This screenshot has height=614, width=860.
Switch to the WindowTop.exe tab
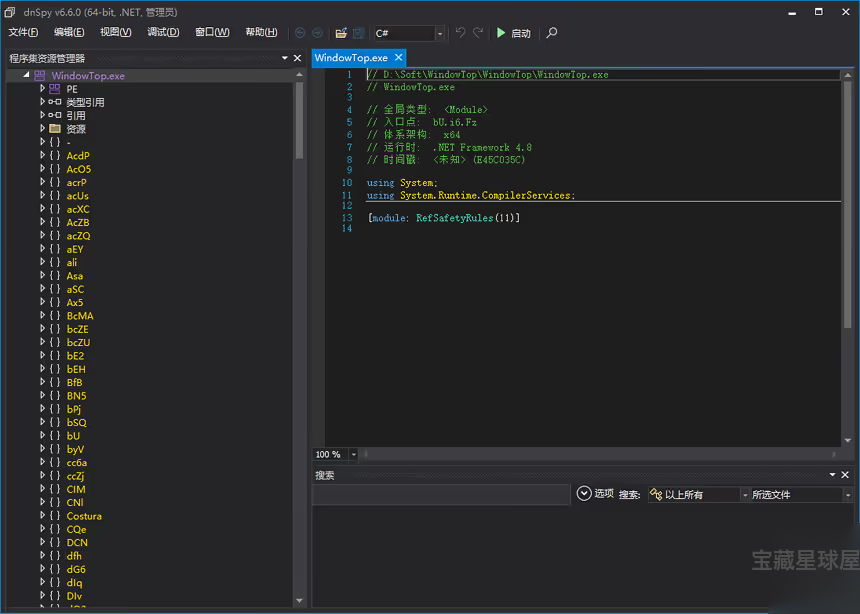point(351,58)
